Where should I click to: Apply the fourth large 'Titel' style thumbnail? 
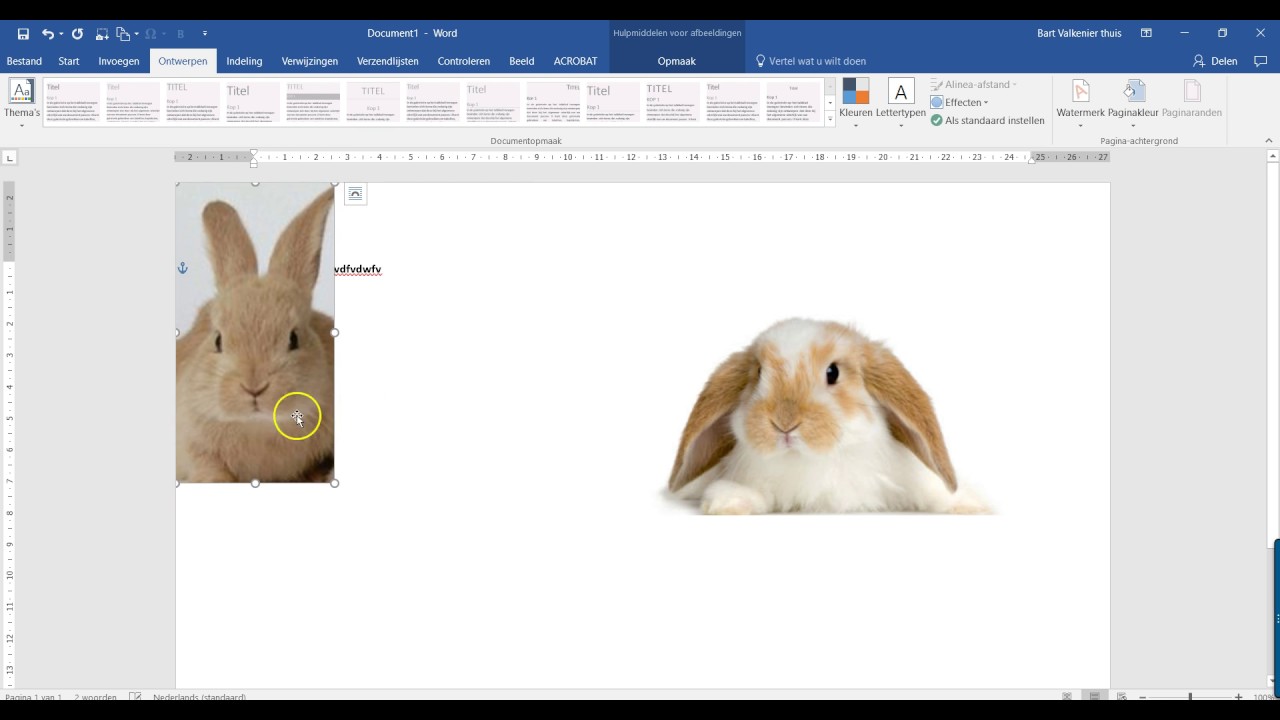[253, 102]
